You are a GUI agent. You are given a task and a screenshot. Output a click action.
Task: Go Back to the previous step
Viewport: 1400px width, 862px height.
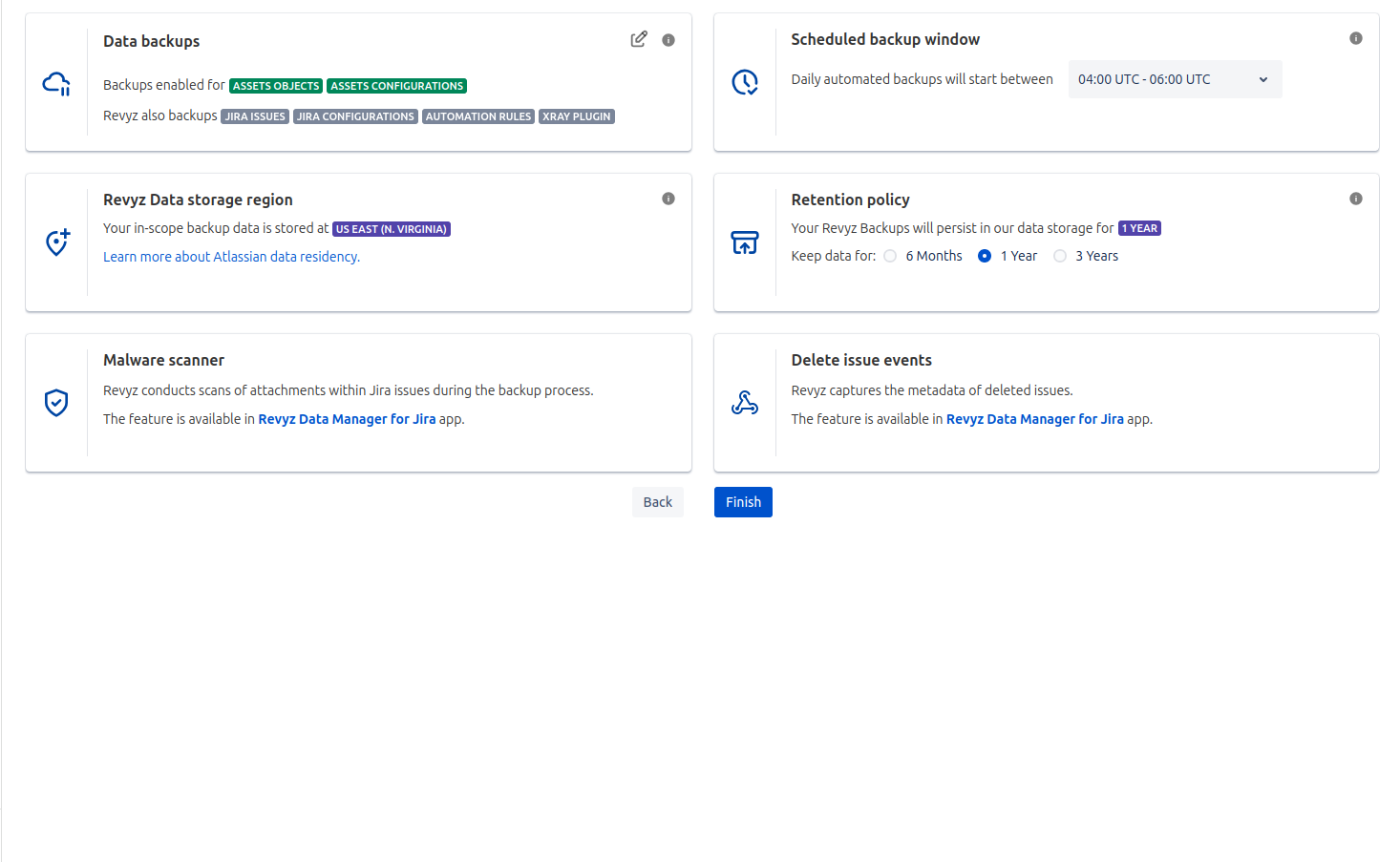point(657,502)
